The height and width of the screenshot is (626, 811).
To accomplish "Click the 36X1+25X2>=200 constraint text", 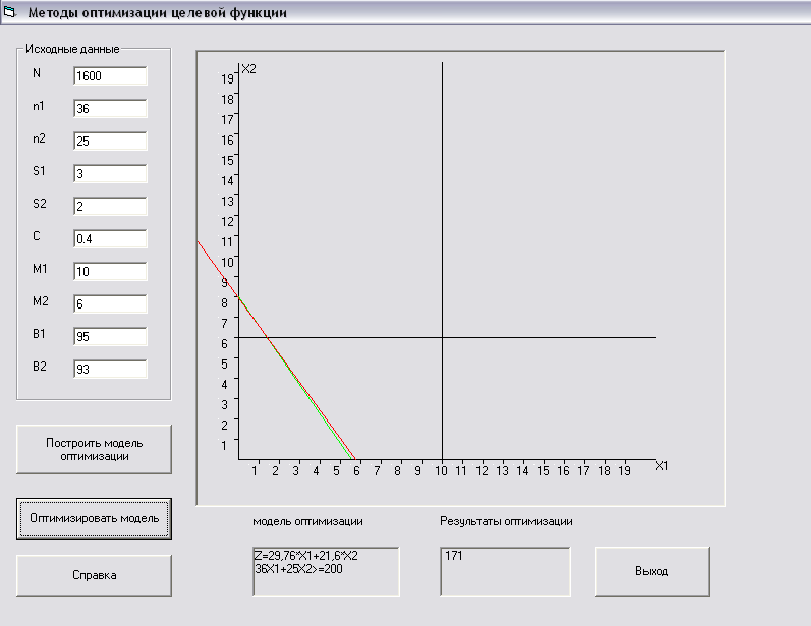I will (x=299, y=569).
